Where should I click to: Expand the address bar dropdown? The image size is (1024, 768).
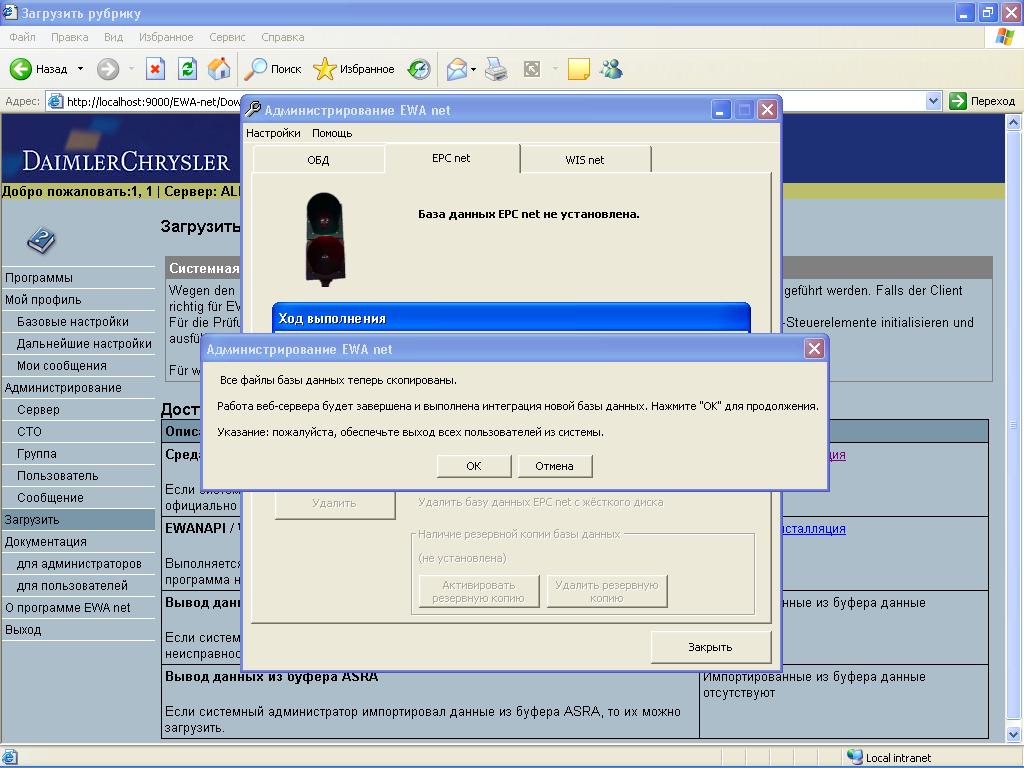tap(933, 101)
